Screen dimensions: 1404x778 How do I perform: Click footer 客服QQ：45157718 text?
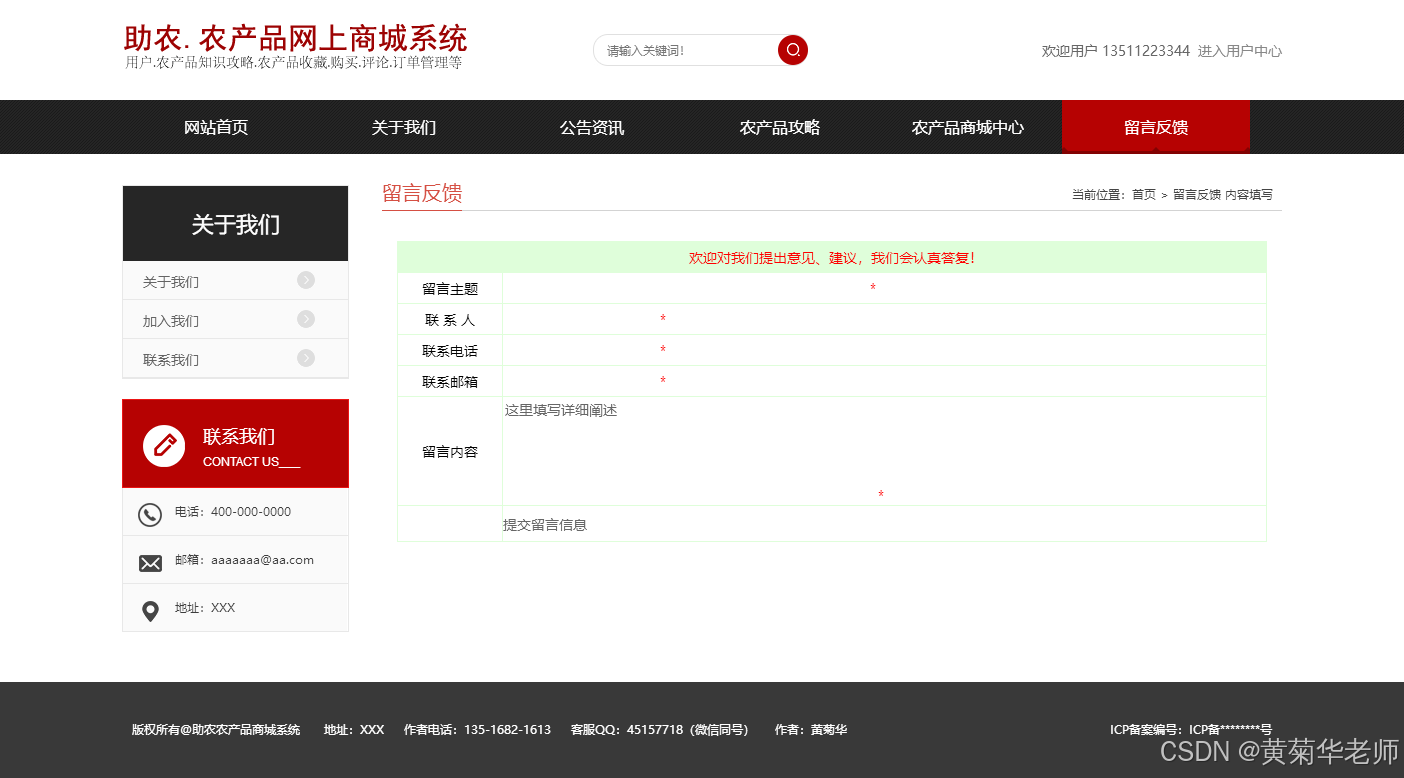(659, 730)
